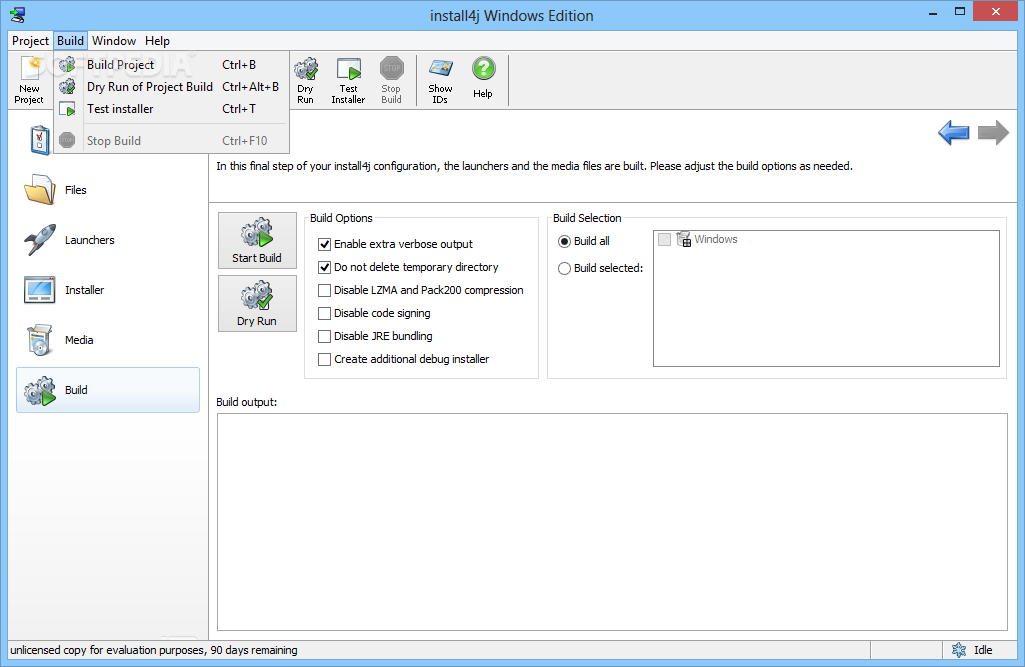
Task: Choose Test installer menu entry
Action: (x=171, y=109)
